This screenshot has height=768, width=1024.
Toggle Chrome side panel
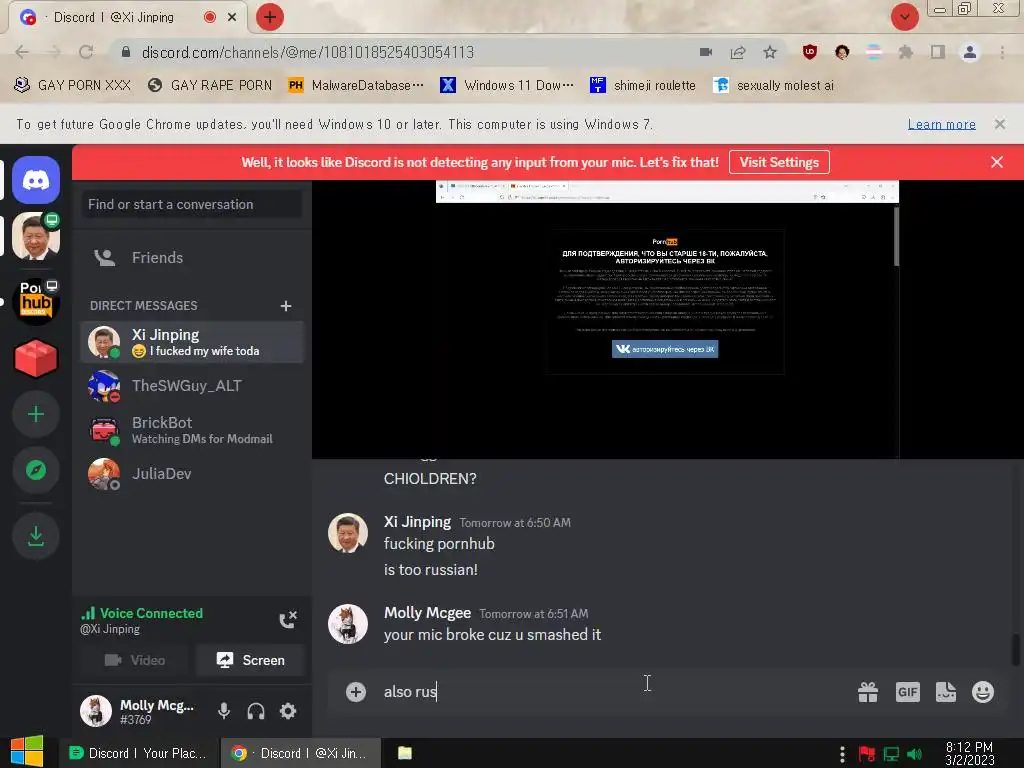tap(938, 52)
